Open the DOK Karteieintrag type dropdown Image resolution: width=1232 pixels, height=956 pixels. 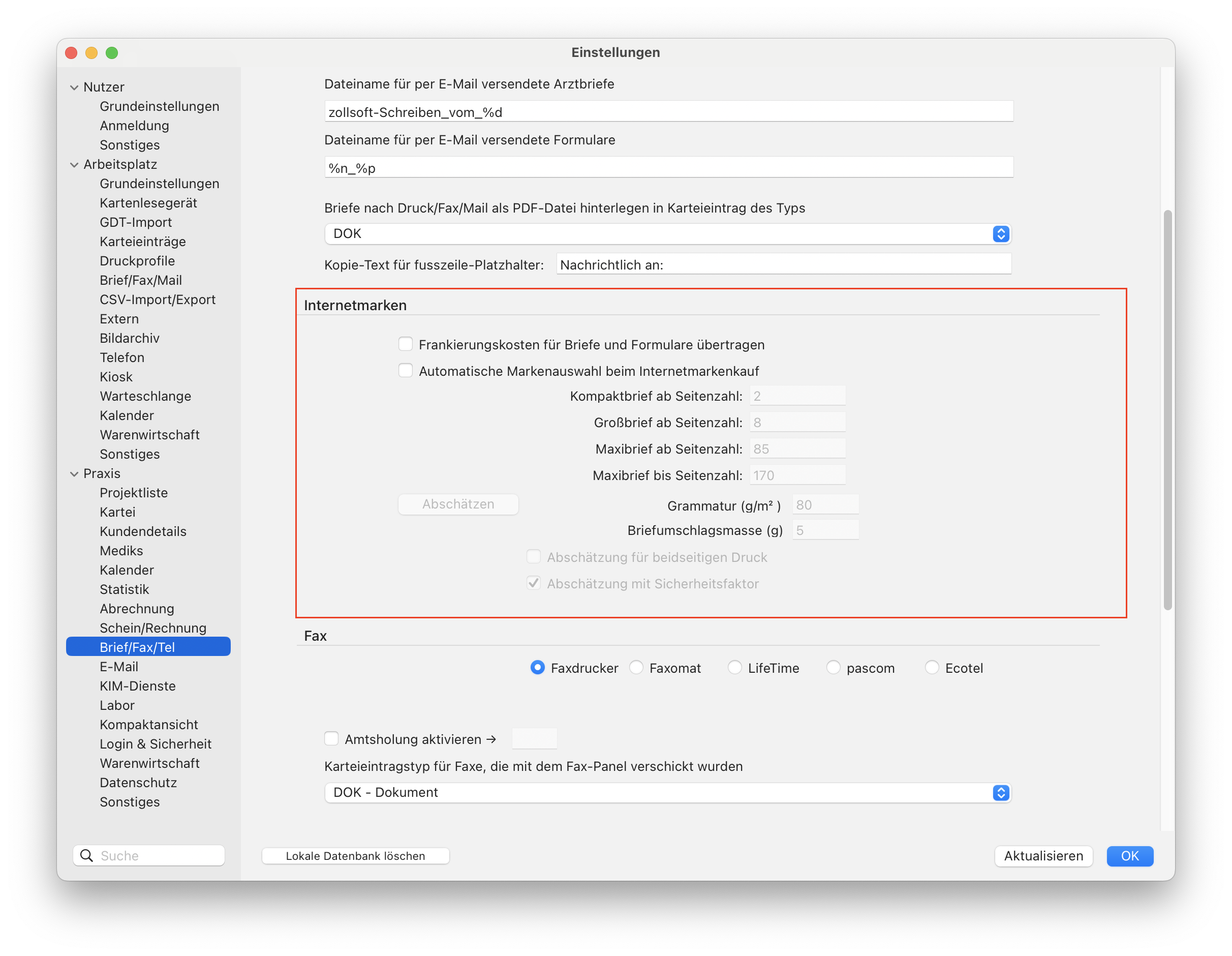point(668,233)
